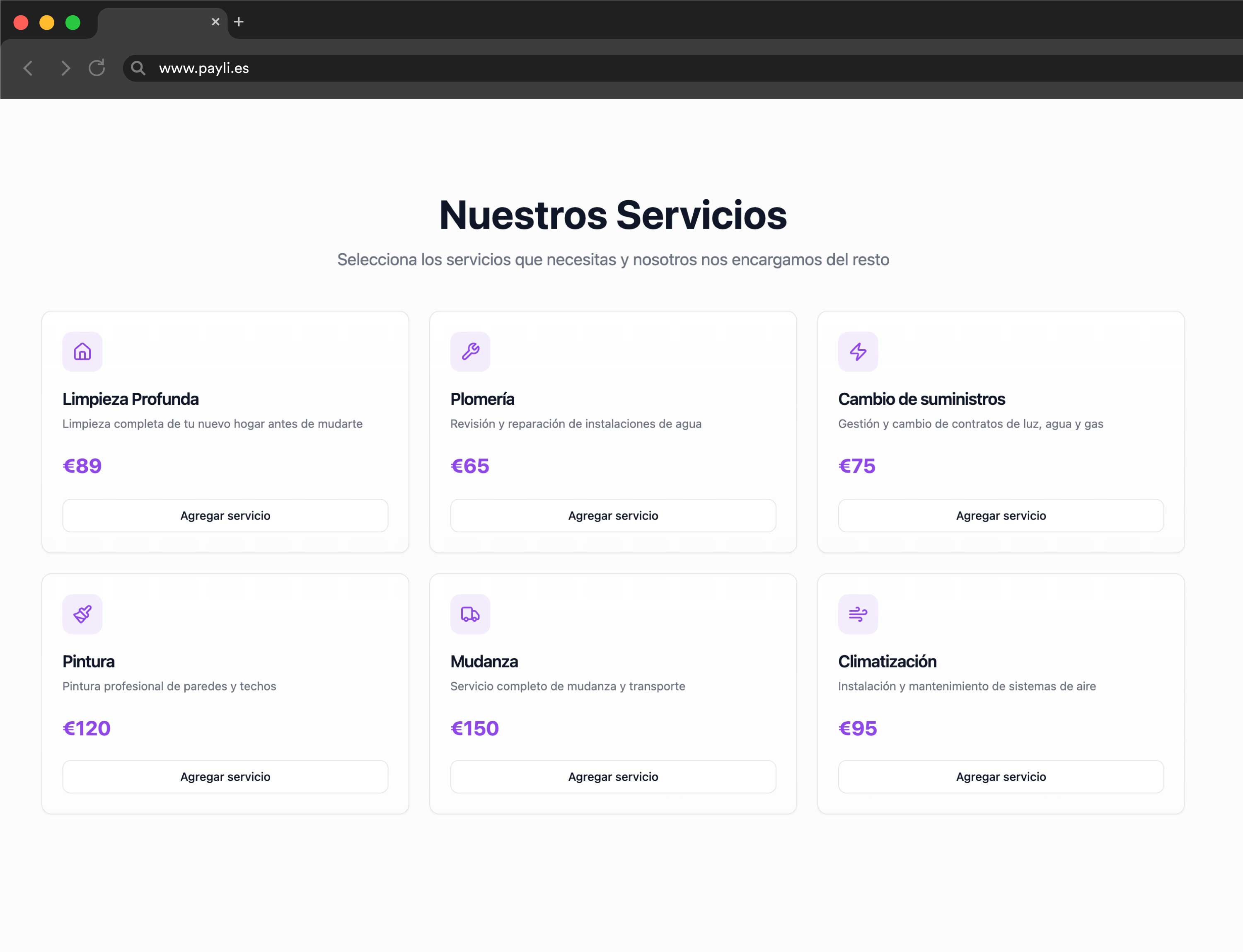Image resolution: width=1243 pixels, height=952 pixels.
Task: Add the Climatización service
Action: point(1001,776)
